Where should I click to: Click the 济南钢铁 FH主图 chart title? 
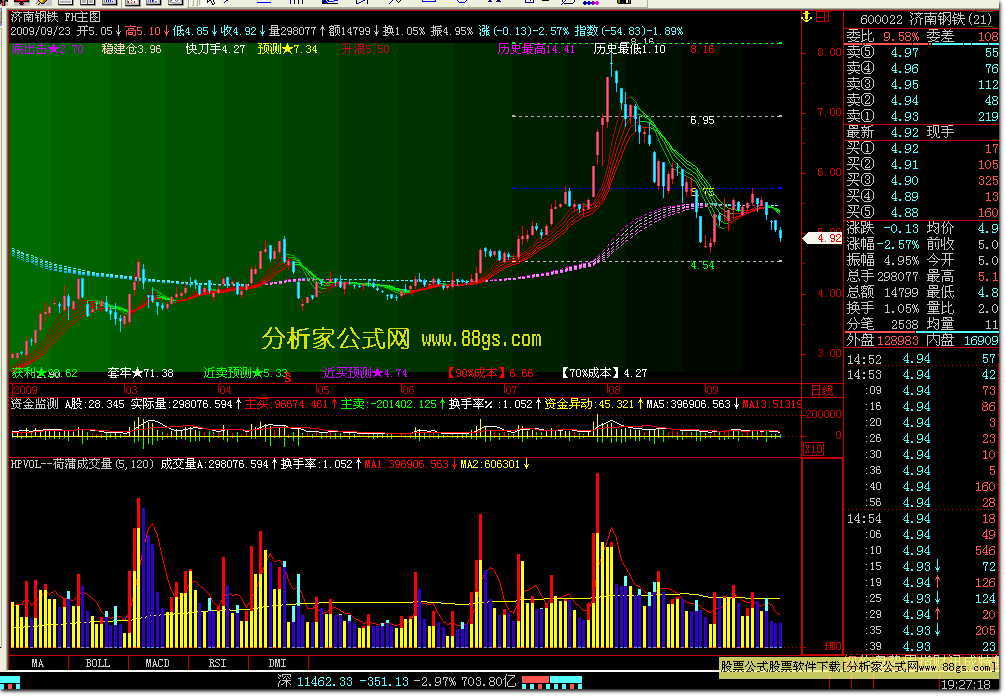point(56,17)
